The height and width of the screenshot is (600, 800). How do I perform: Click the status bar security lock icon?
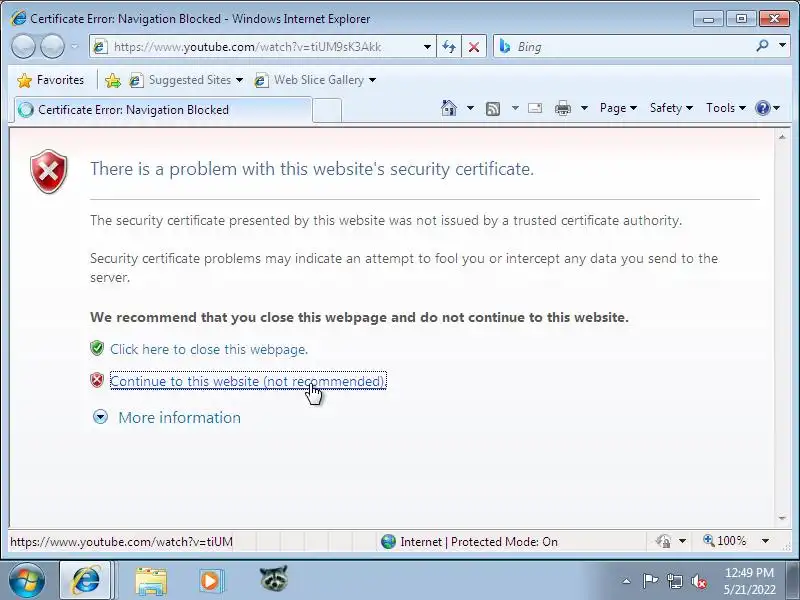(x=663, y=541)
